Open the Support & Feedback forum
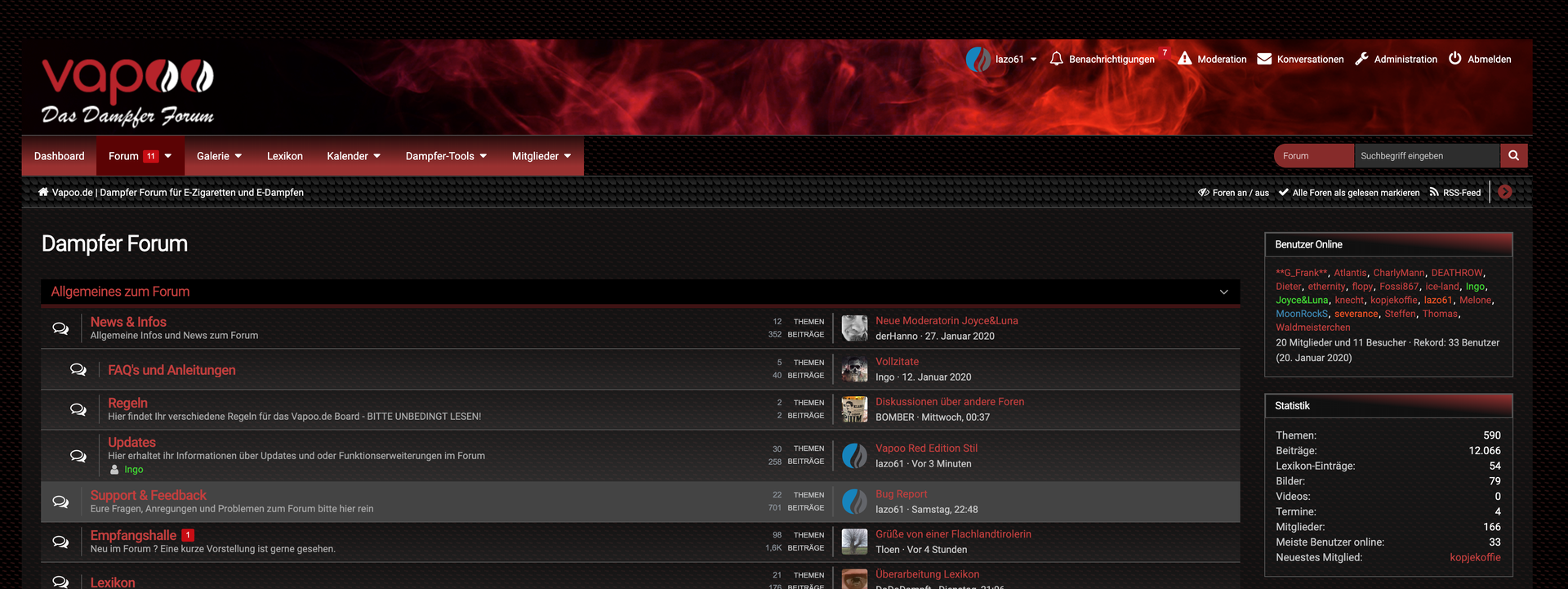Image resolution: width=1568 pixels, height=589 pixels. 148,495
